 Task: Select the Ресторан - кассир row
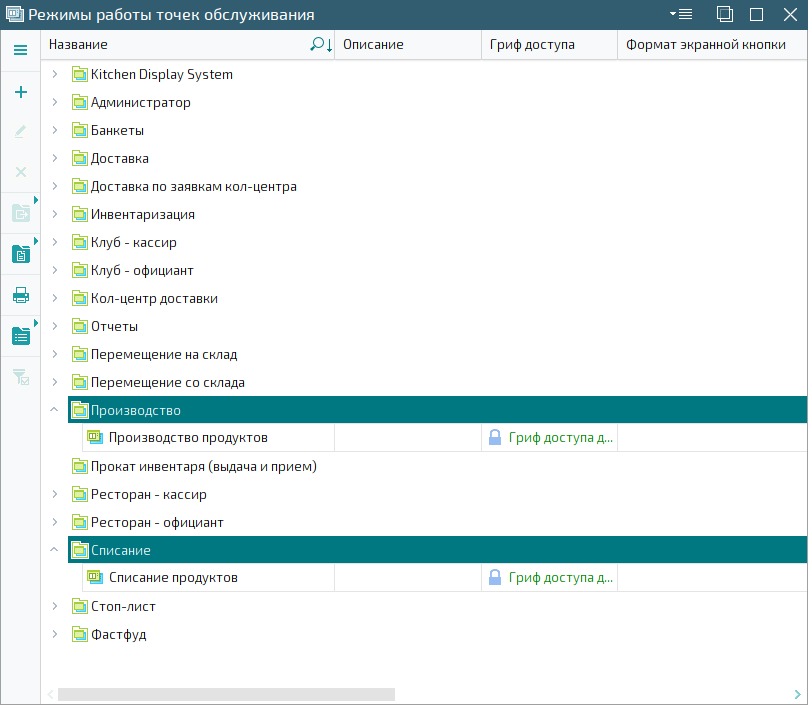(437, 494)
